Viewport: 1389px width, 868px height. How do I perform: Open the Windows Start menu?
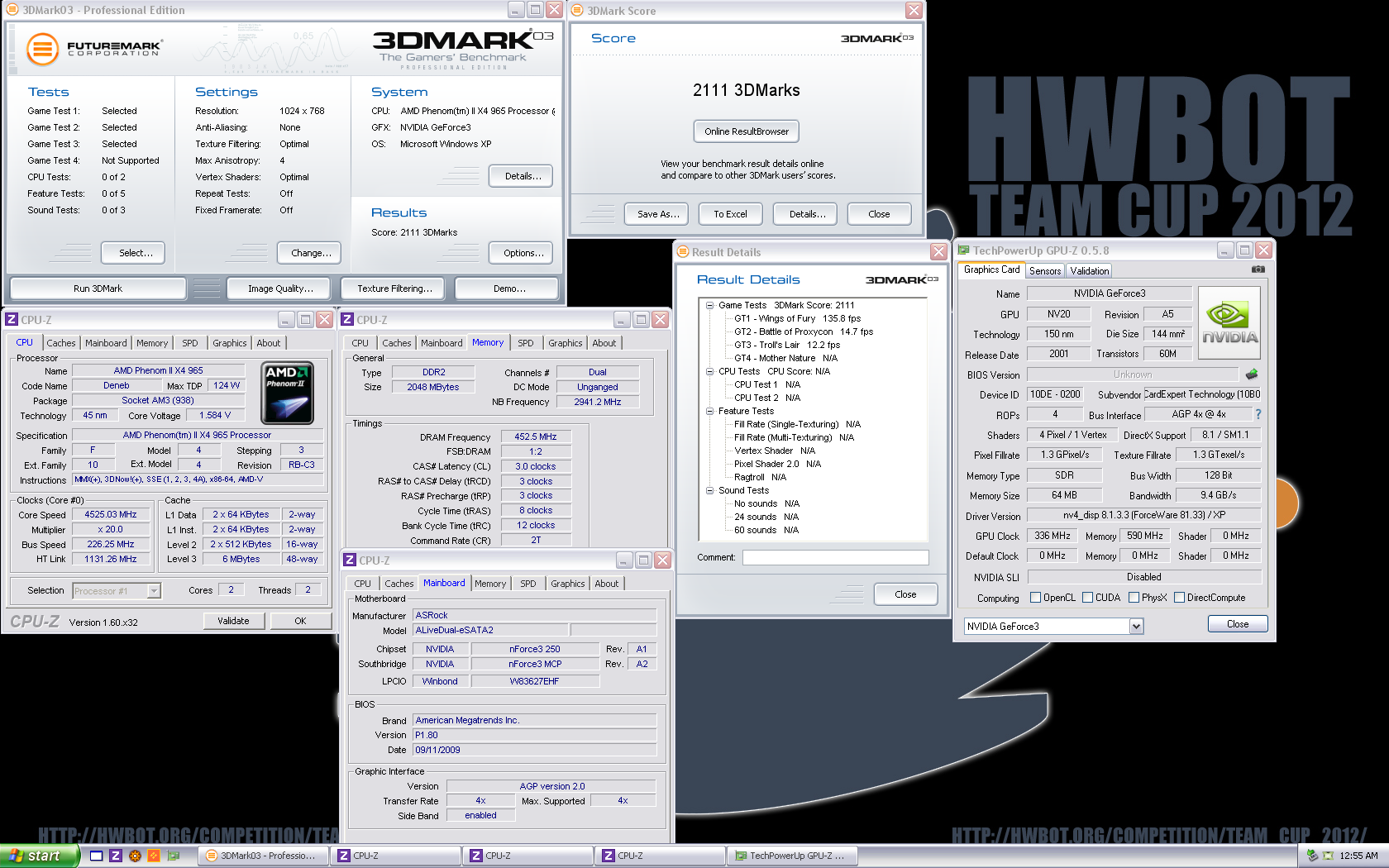click(40, 856)
